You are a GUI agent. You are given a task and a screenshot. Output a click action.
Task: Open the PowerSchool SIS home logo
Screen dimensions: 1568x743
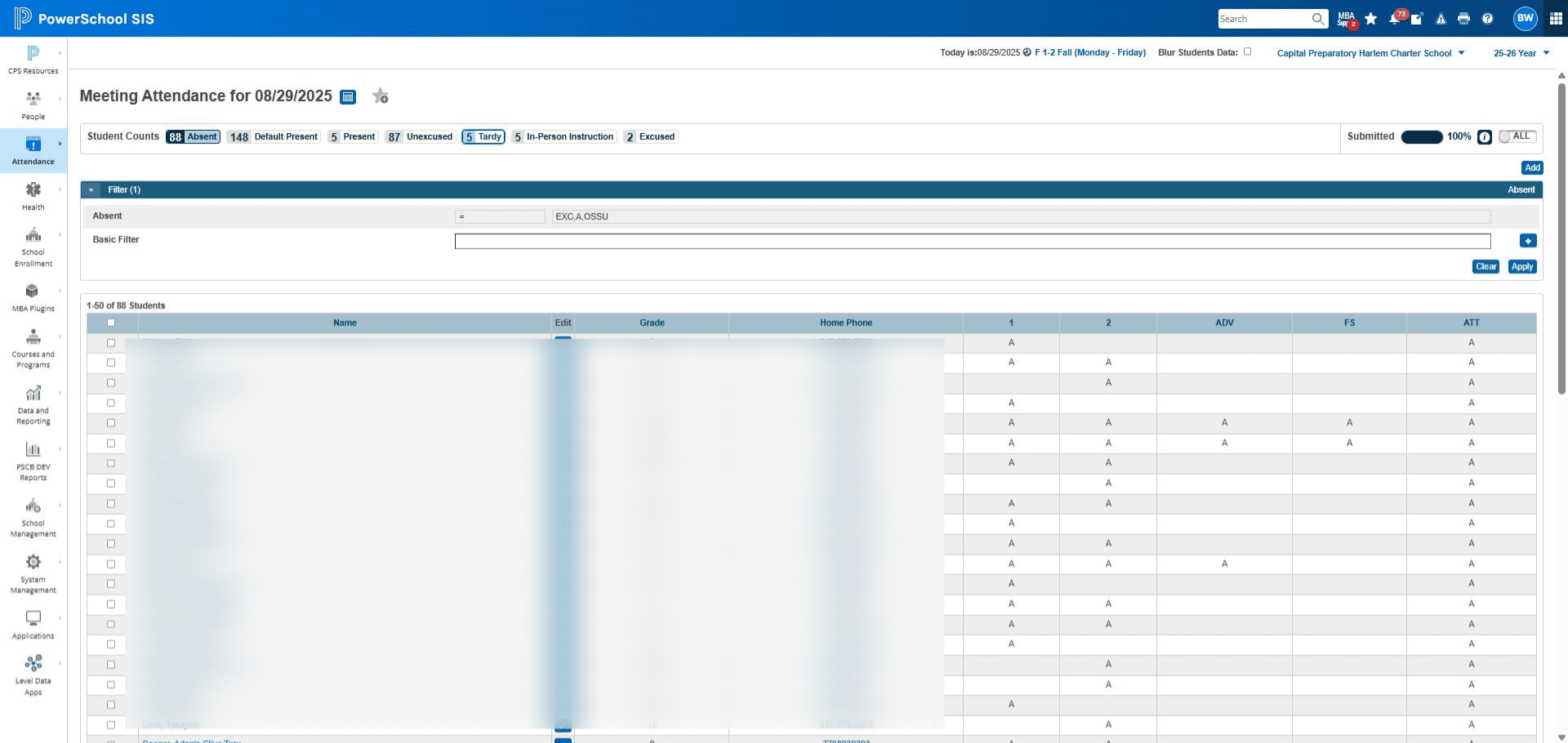[84, 18]
